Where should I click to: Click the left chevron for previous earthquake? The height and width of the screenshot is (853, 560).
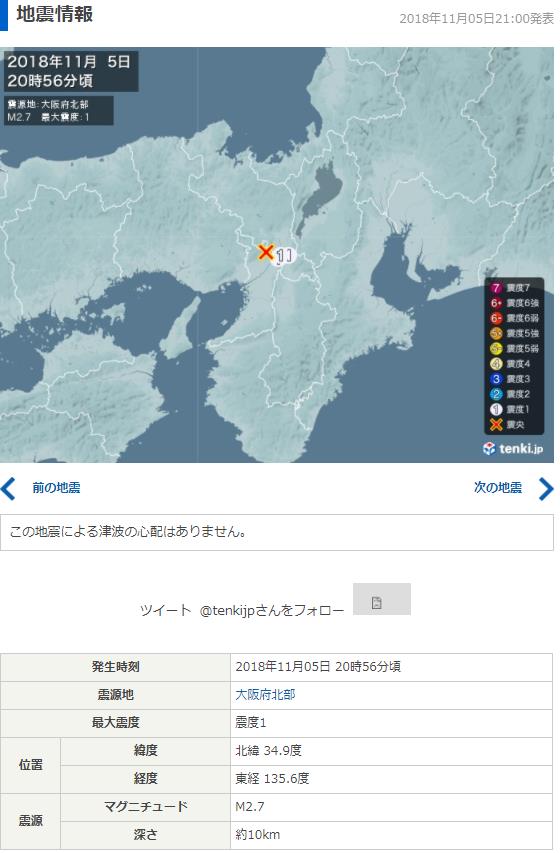click(8, 488)
